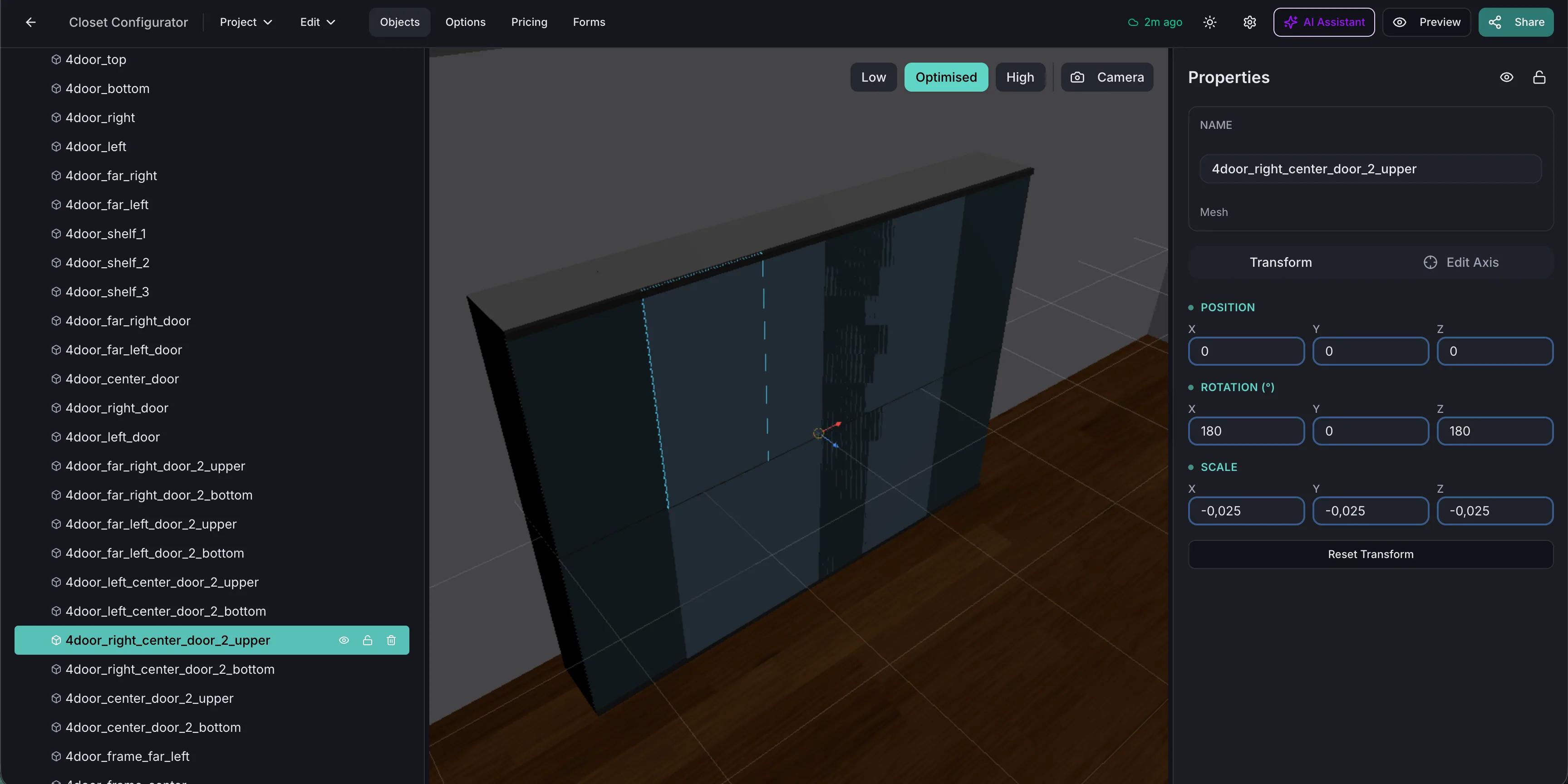Click the mesh icon beside 4door_bottom

click(x=56, y=89)
